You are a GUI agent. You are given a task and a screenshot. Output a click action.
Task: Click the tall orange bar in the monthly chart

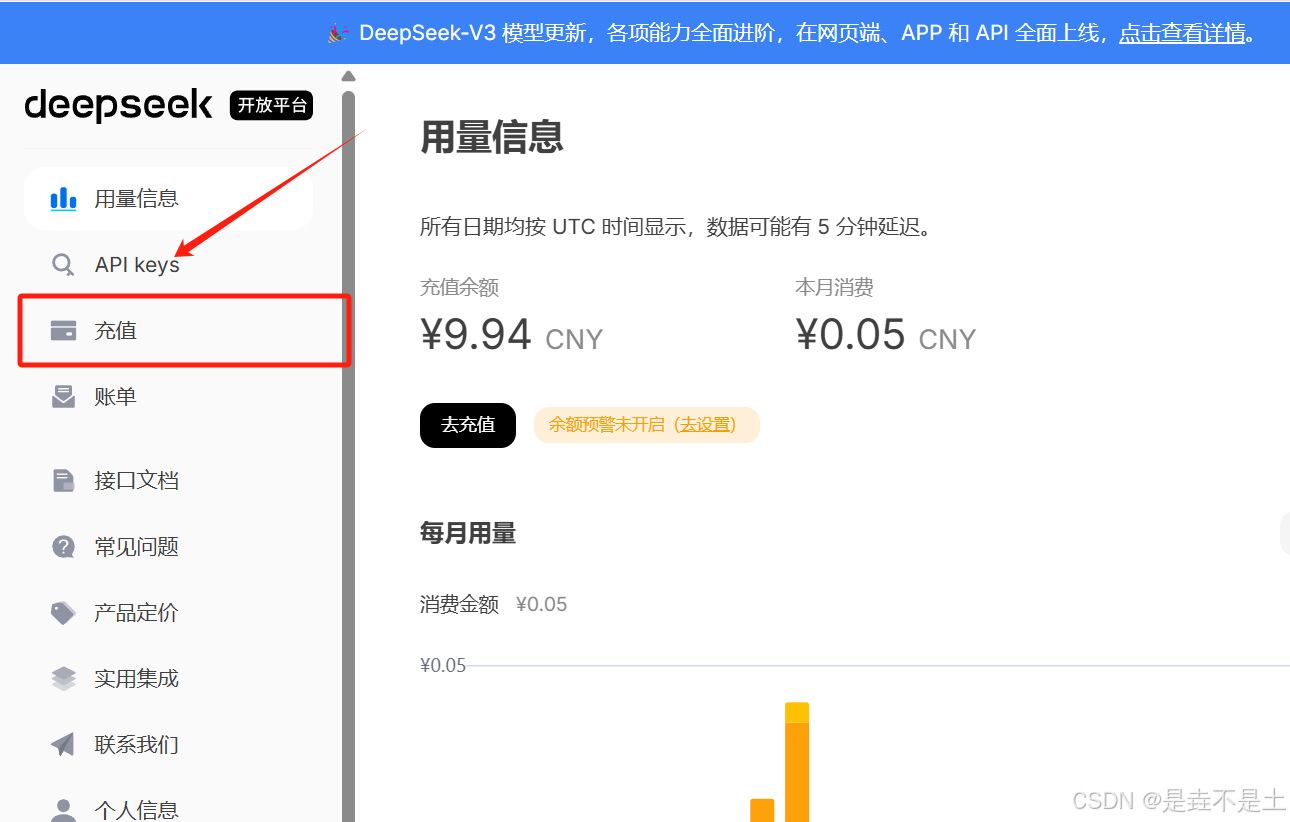[x=797, y=762]
